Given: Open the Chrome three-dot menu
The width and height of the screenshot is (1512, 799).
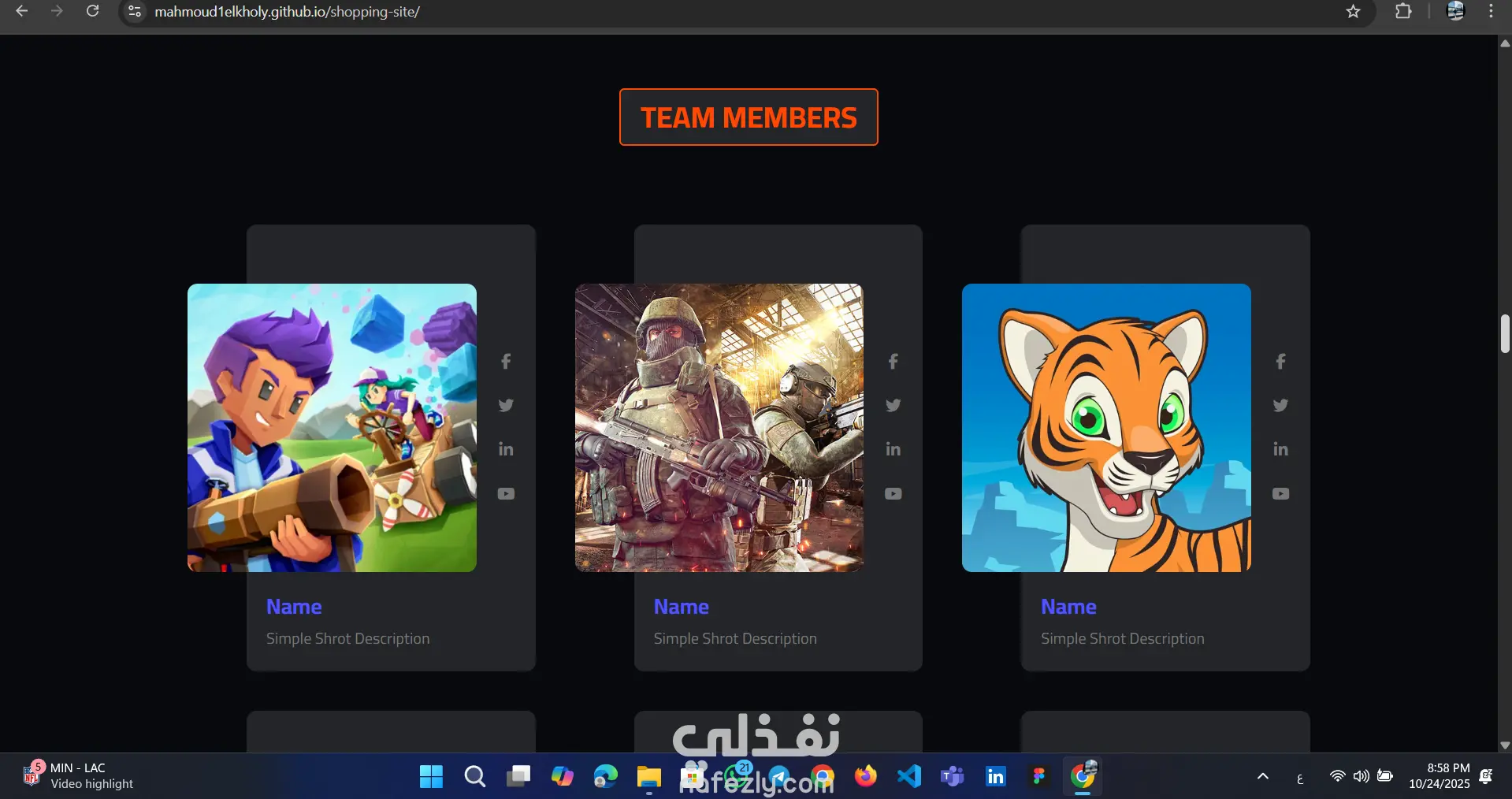Looking at the screenshot, I should coord(1491,11).
